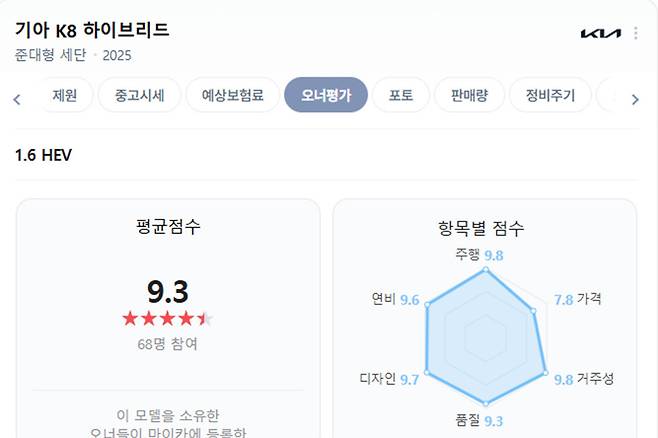
Task: Open the 판매량 tab
Action: coord(468,96)
